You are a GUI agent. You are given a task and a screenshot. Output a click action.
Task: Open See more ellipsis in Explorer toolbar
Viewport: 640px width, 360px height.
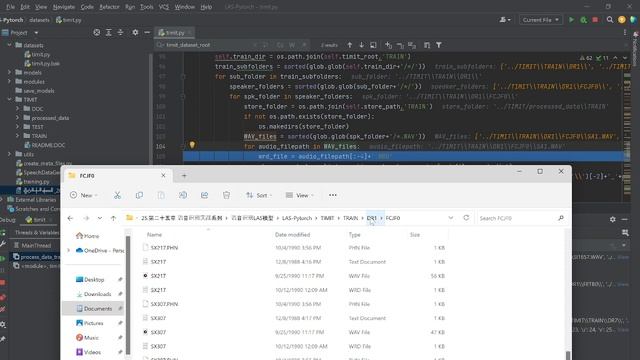pyautogui.click(x=333, y=195)
